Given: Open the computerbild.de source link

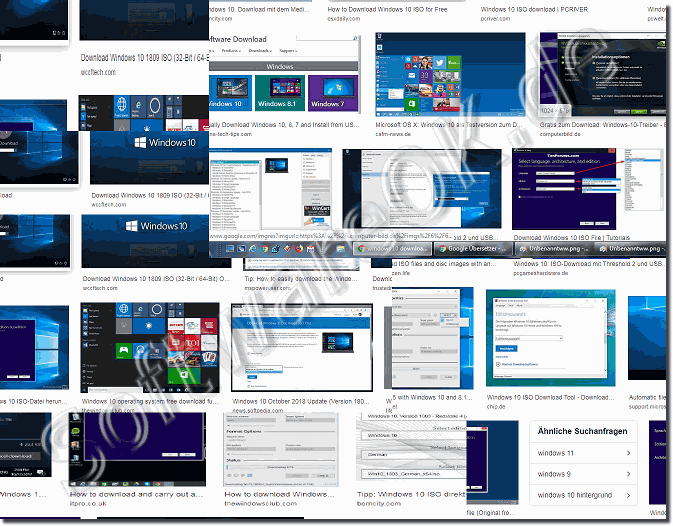Looking at the screenshot, I should pos(560,134).
